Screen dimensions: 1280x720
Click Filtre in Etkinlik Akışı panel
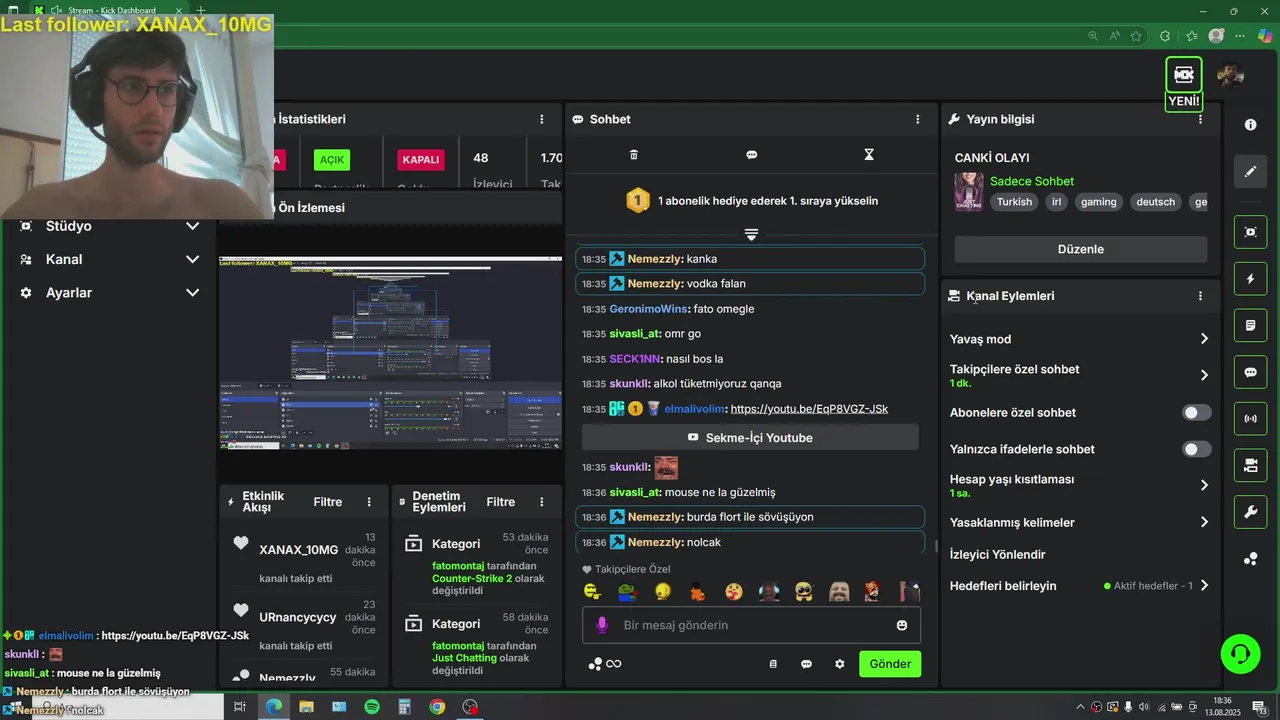(x=328, y=502)
